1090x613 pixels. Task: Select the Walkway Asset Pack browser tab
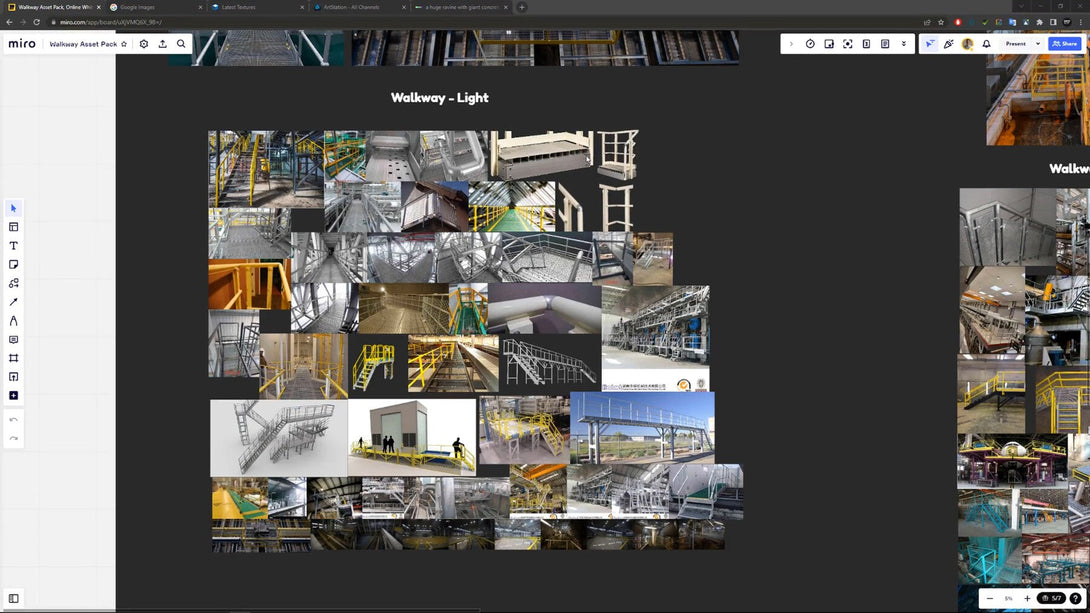click(x=54, y=7)
